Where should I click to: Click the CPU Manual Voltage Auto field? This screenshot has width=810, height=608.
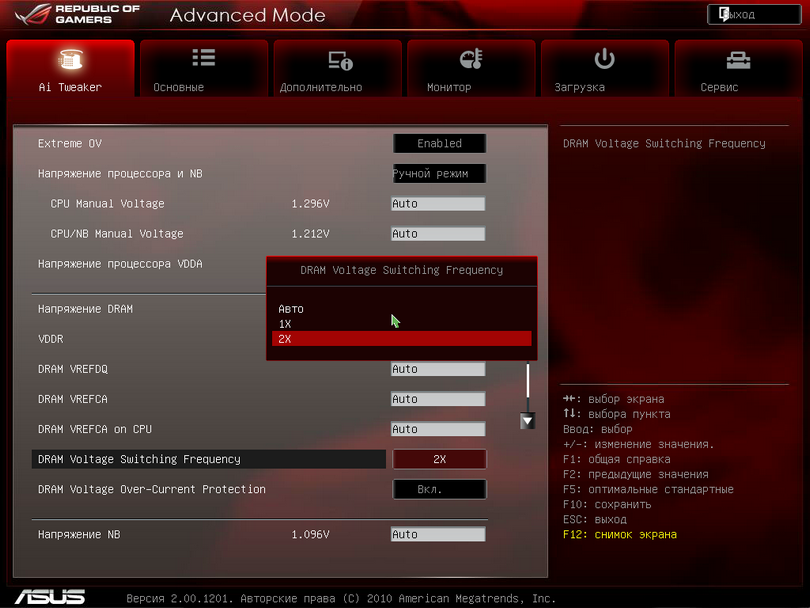437,204
